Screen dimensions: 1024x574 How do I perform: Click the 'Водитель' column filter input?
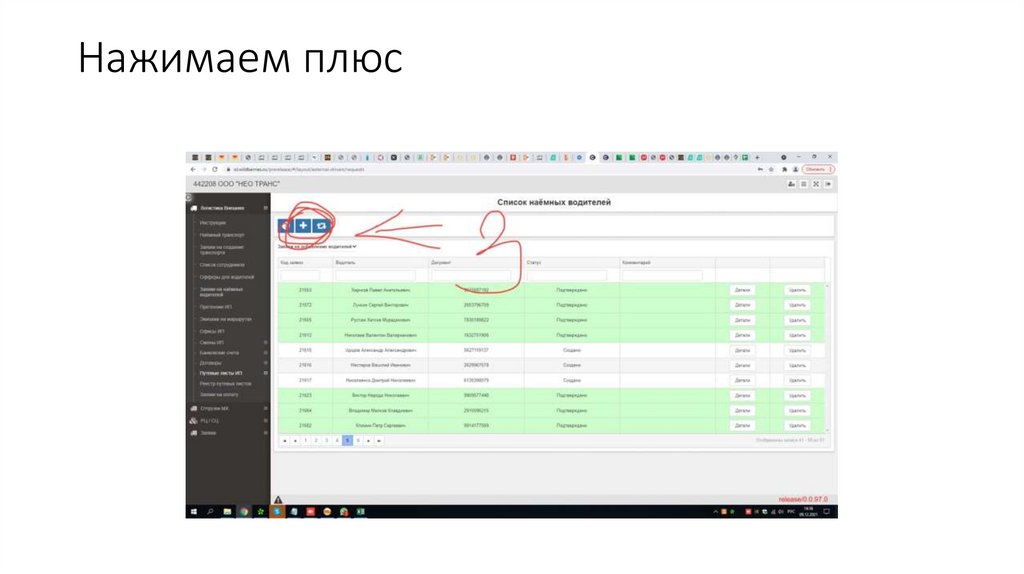tap(376, 276)
